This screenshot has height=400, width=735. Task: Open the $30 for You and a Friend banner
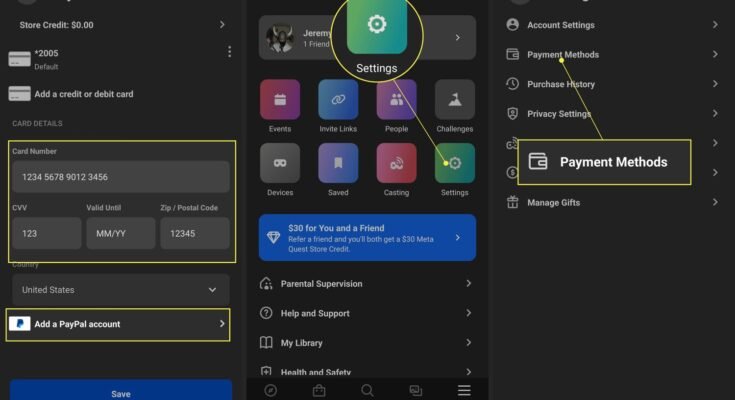coord(367,238)
